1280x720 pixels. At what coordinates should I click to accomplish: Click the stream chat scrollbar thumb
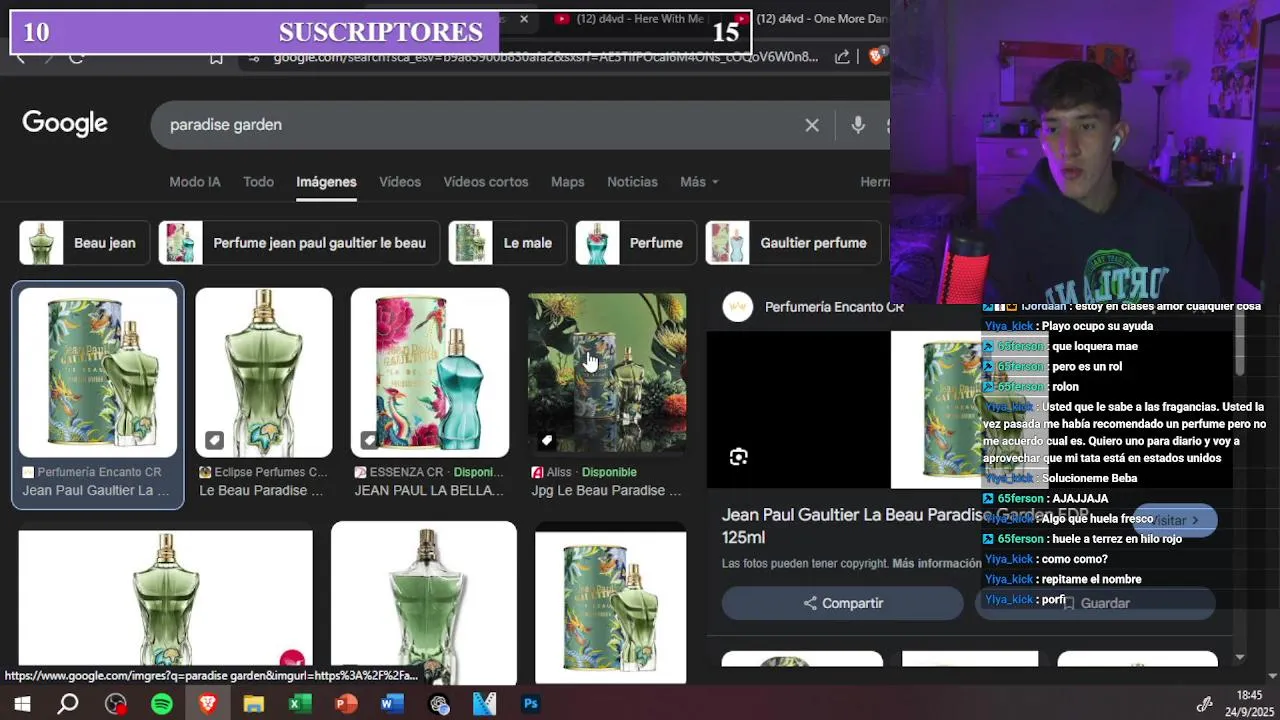(x=1240, y=338)
